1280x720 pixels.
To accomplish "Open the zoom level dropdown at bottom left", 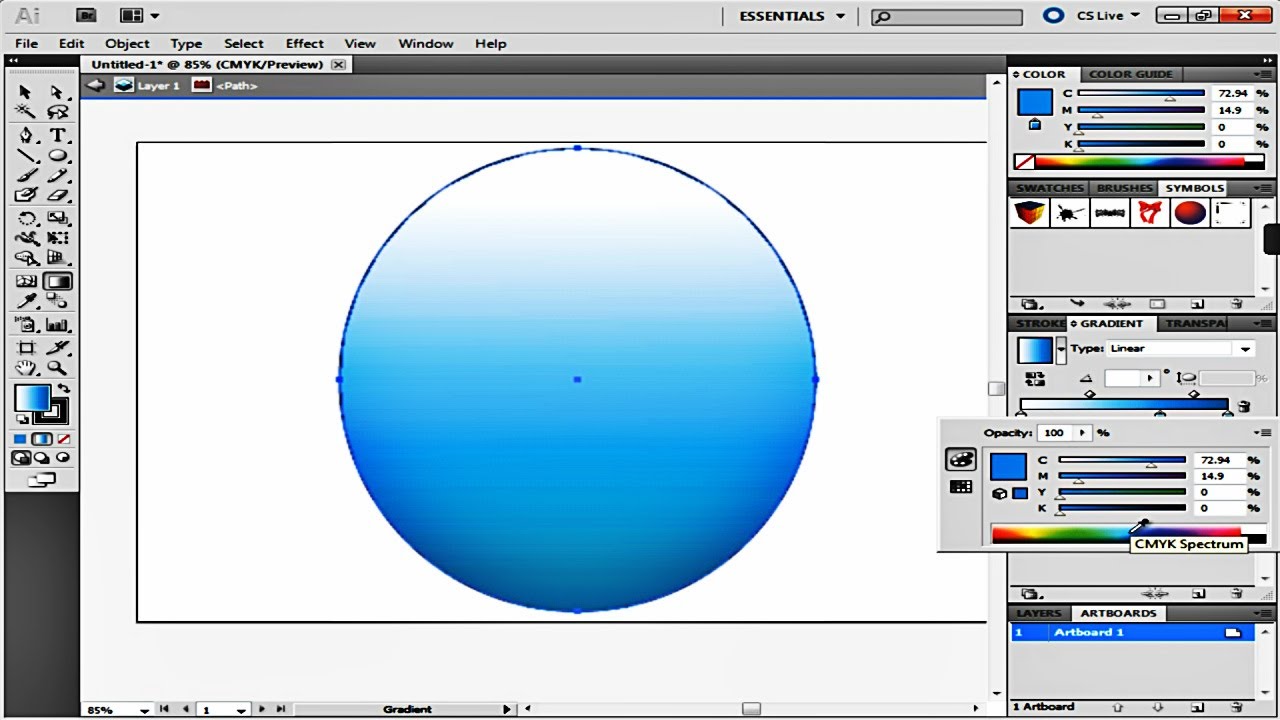I will point(143,710).
